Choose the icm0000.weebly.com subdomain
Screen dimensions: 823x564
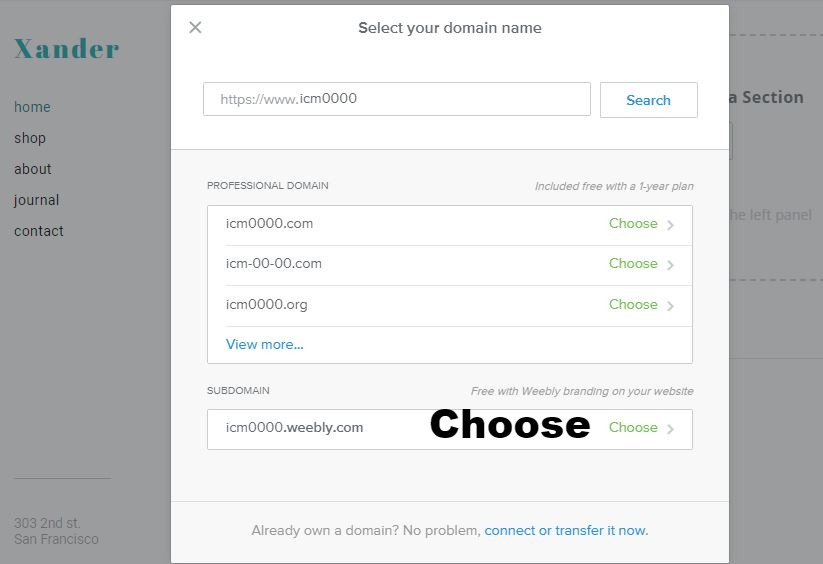[633, 428]
